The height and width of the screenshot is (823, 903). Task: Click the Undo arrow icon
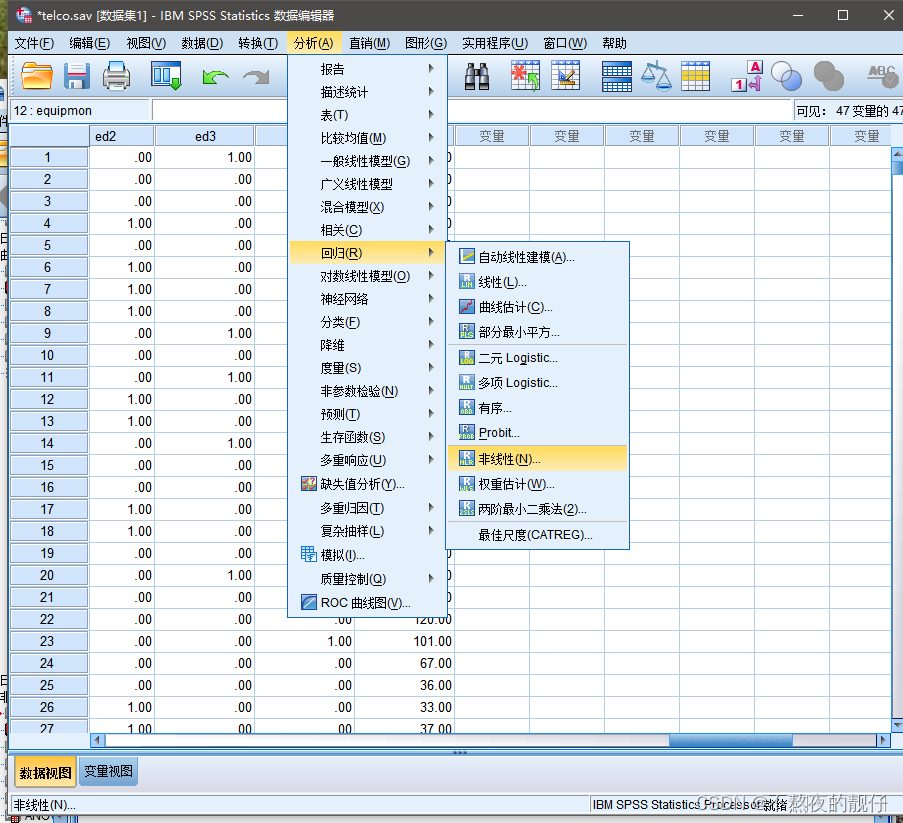pyautogui.click(x=215, y=77)
